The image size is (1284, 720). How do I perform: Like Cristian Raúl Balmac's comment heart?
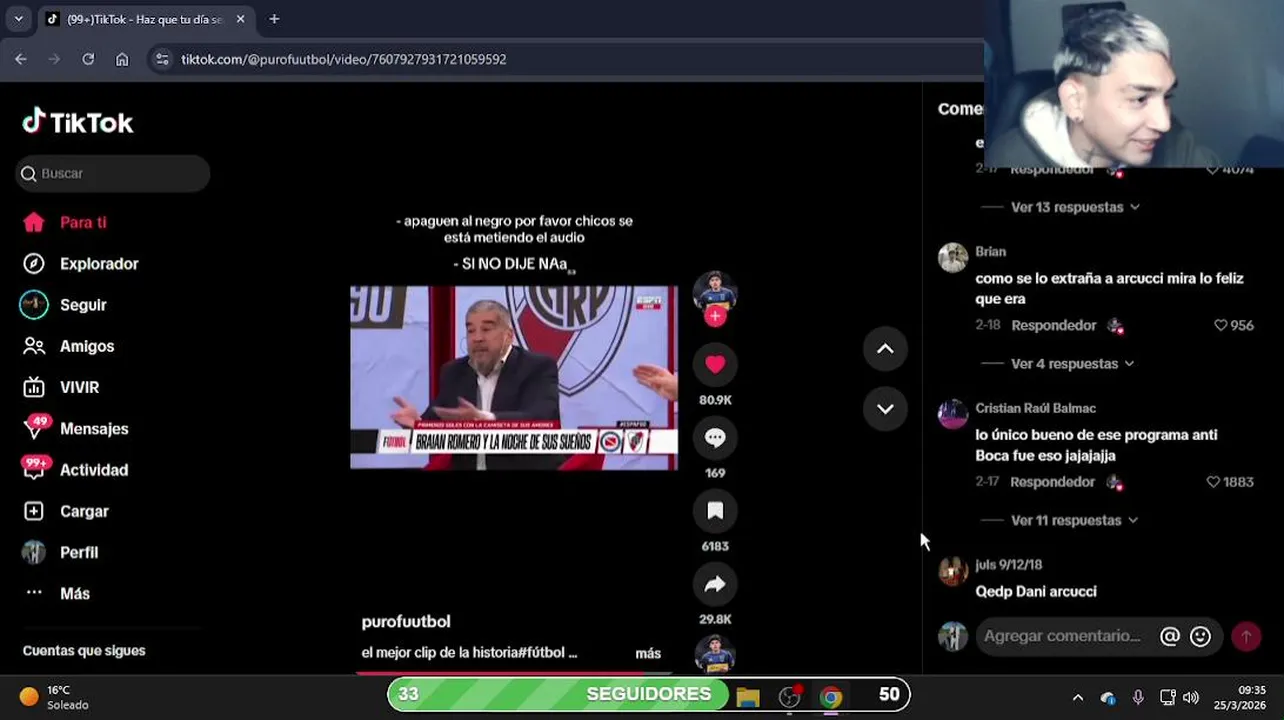pos(1213,482)
